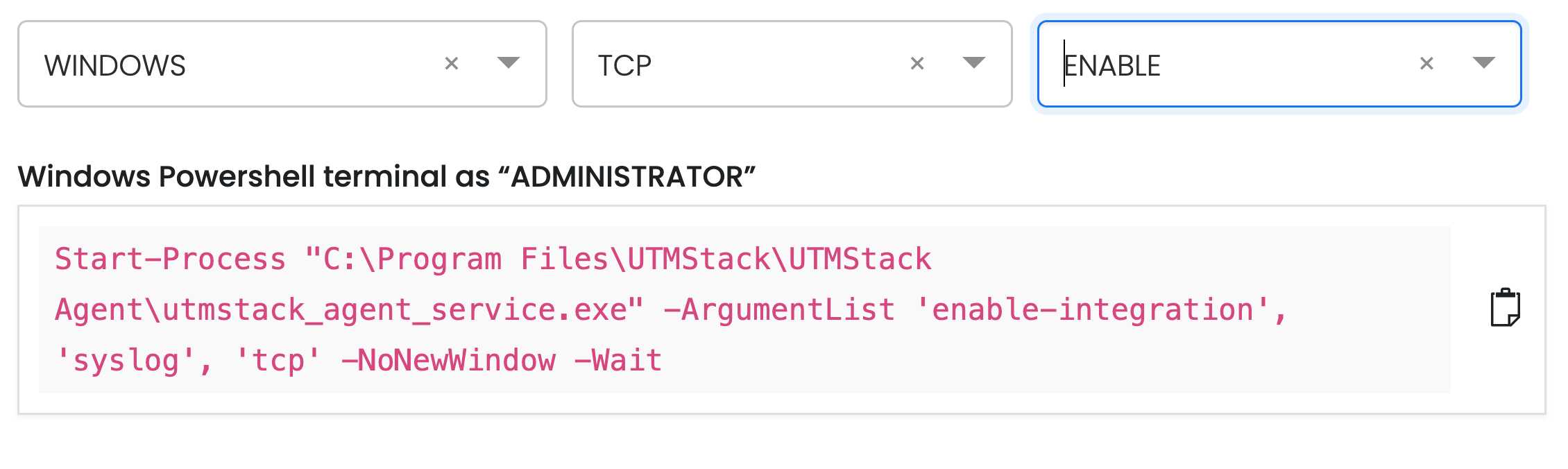Clear the ENABLE value with its × control
1568x469 pixels.
click(x=1425, y=64)
